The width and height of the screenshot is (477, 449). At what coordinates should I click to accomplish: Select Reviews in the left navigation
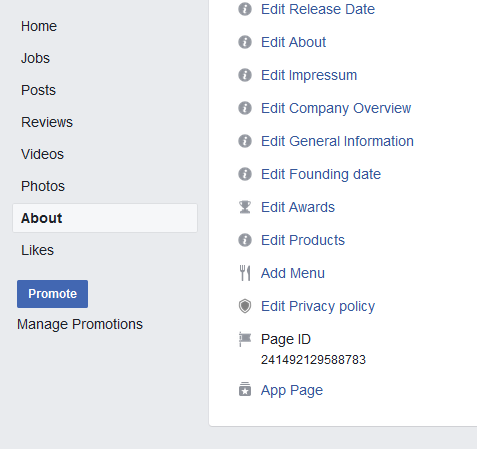click(x=47, y=122)
